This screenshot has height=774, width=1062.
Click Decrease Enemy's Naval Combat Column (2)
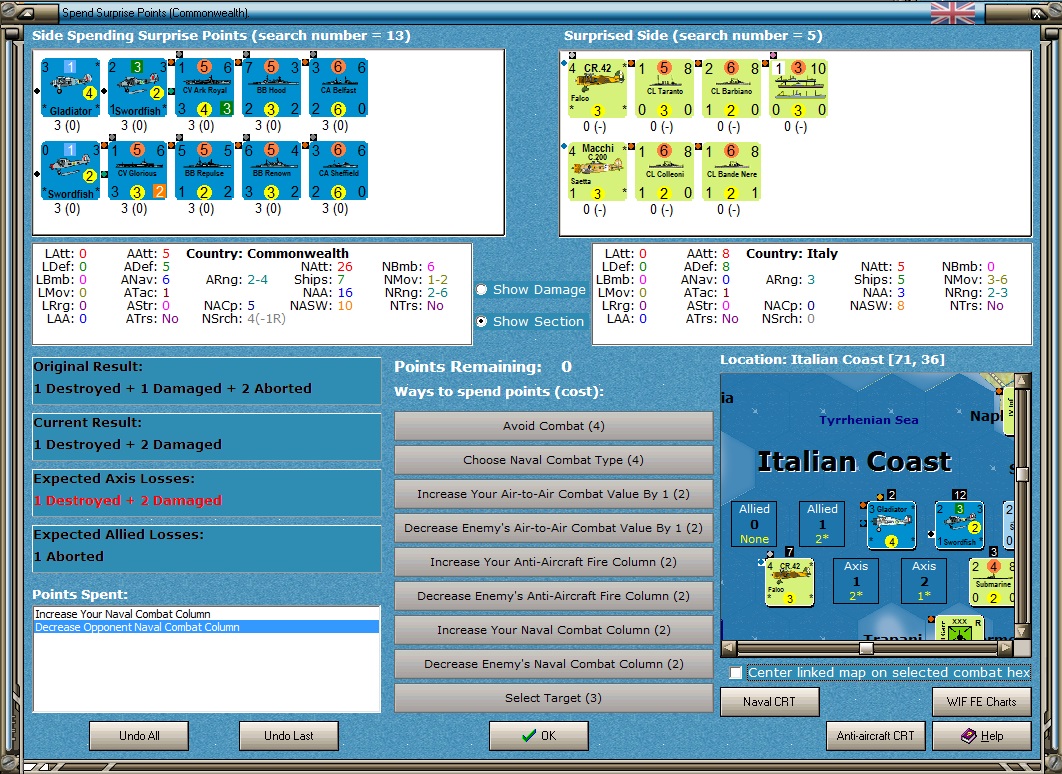pos(553,664)
